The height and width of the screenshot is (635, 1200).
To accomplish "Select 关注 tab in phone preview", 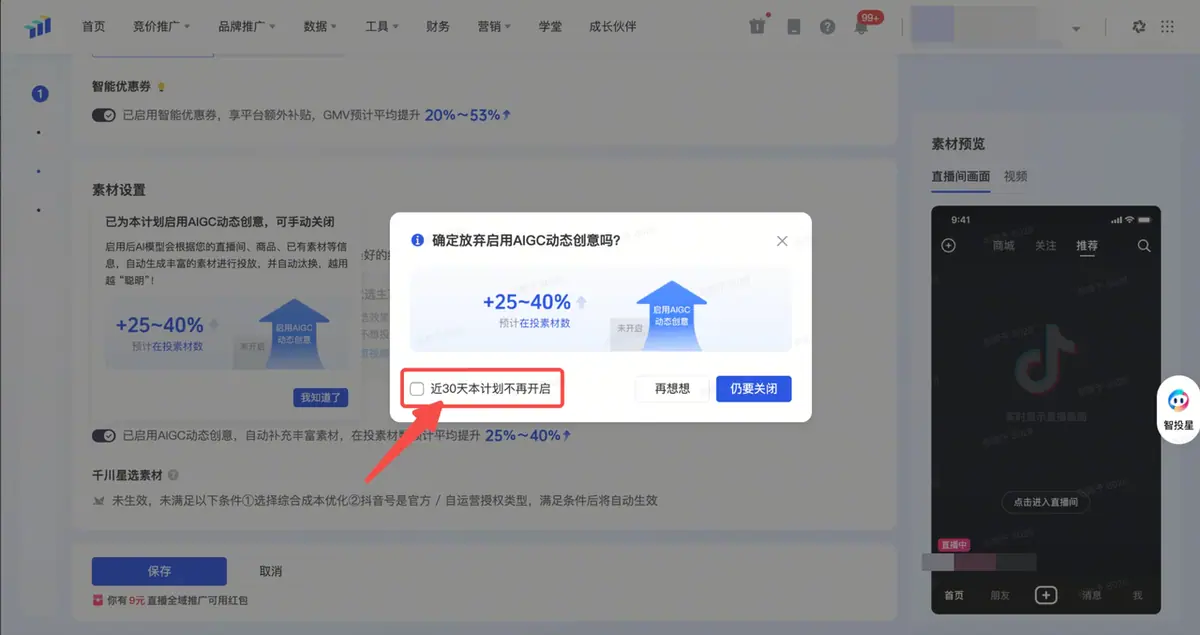I will coord(1045,245).
